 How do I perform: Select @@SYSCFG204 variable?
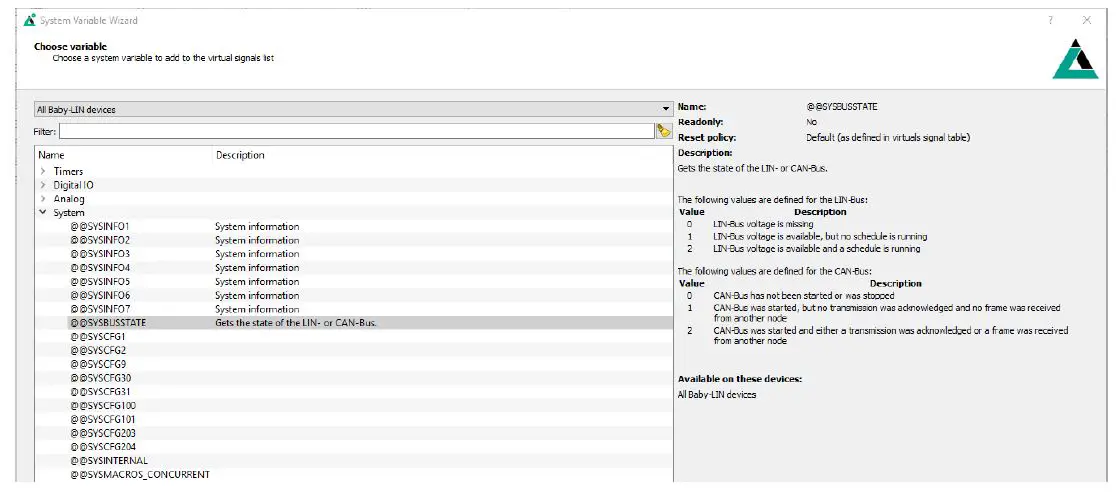pyautogui.click(x=103, y=447)
